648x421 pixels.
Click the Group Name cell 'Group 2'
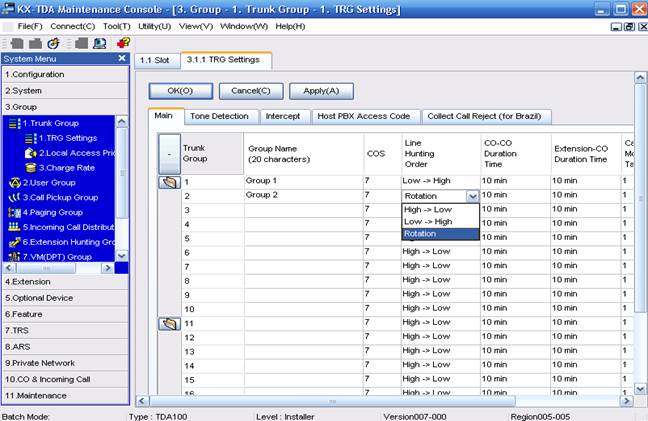coord(304,195)
